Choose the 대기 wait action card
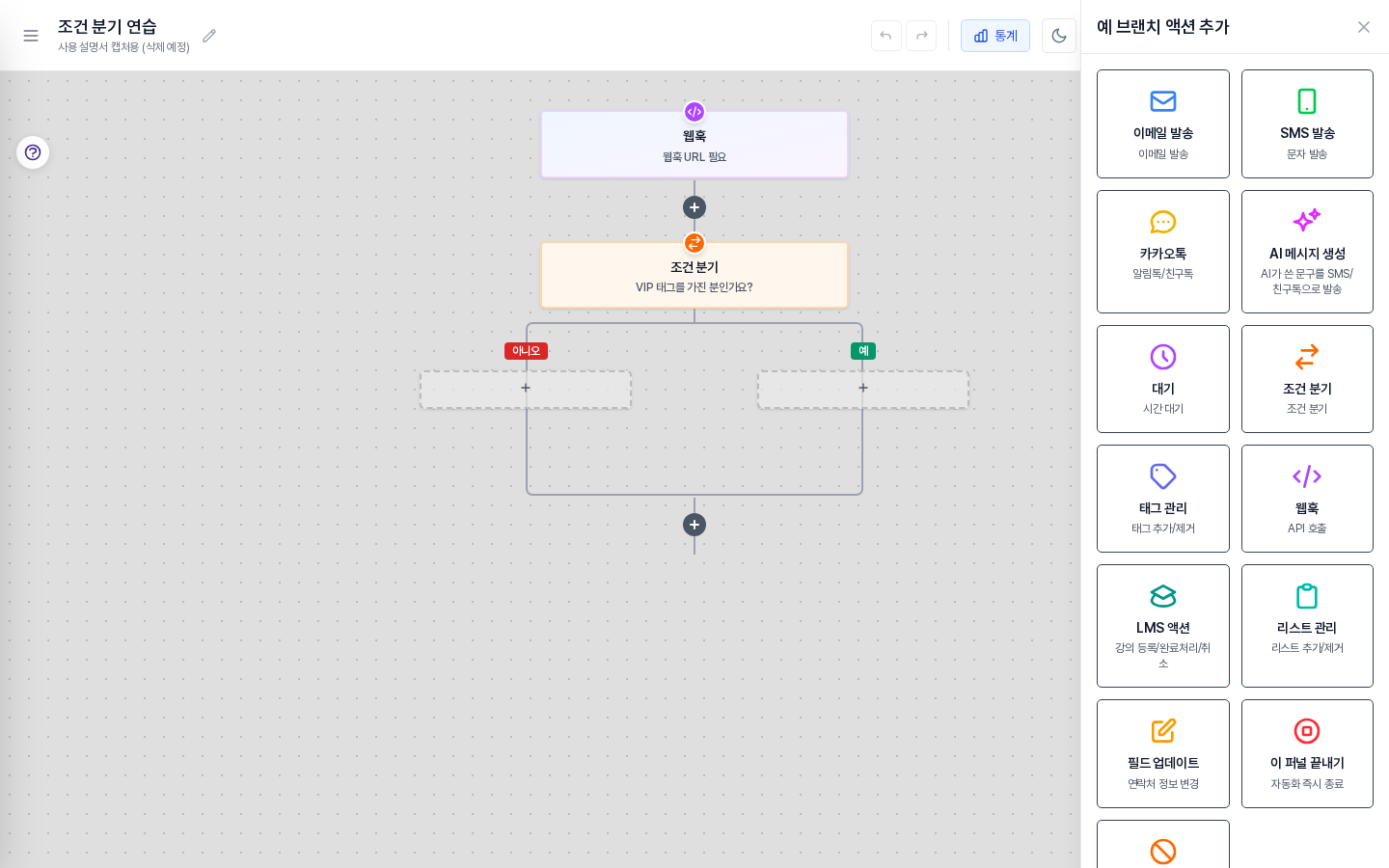The width and height of the screenshot is (1389, 868). coord(1163,379)
